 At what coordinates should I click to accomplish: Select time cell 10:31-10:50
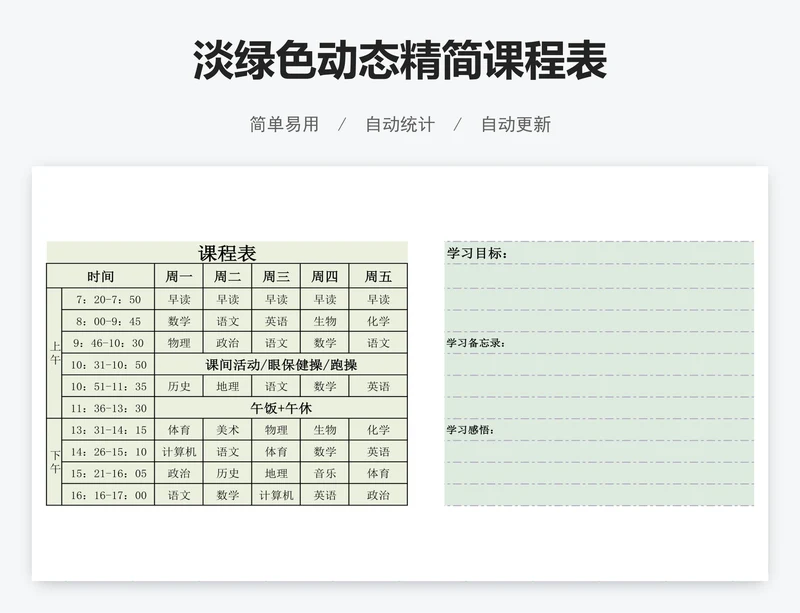(108, 364)
